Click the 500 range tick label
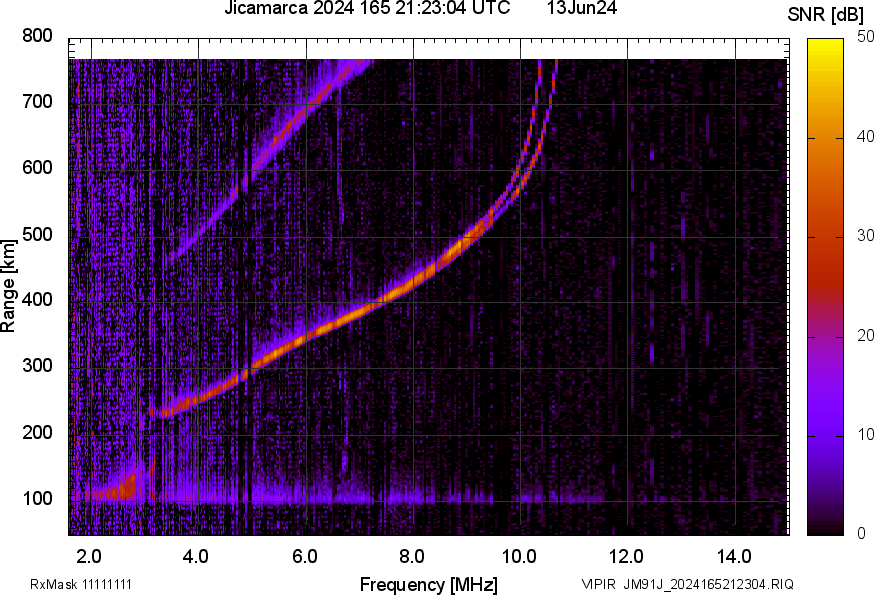874x595 pixels. pyautogui.click(x=37, y=234)
